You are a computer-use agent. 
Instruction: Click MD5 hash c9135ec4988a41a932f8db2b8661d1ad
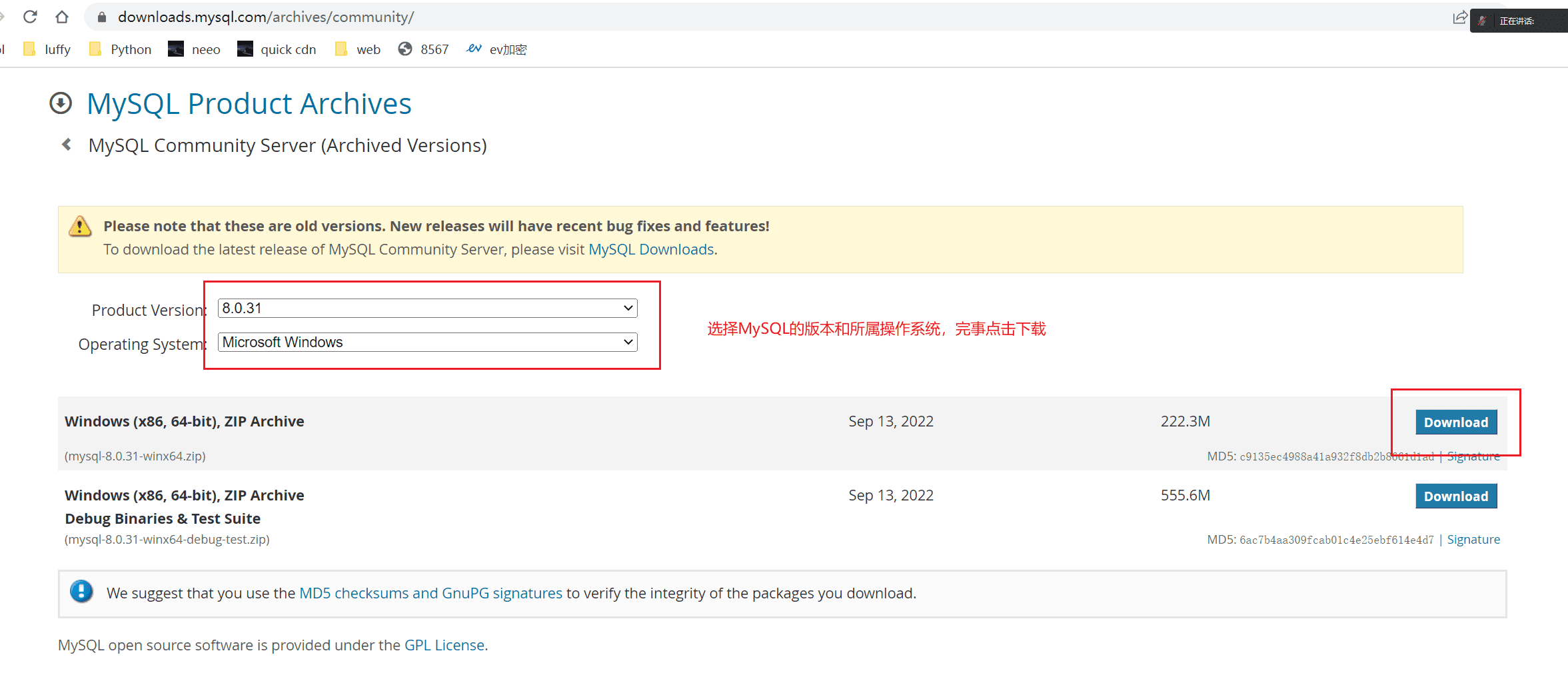tap(1336, 456)
